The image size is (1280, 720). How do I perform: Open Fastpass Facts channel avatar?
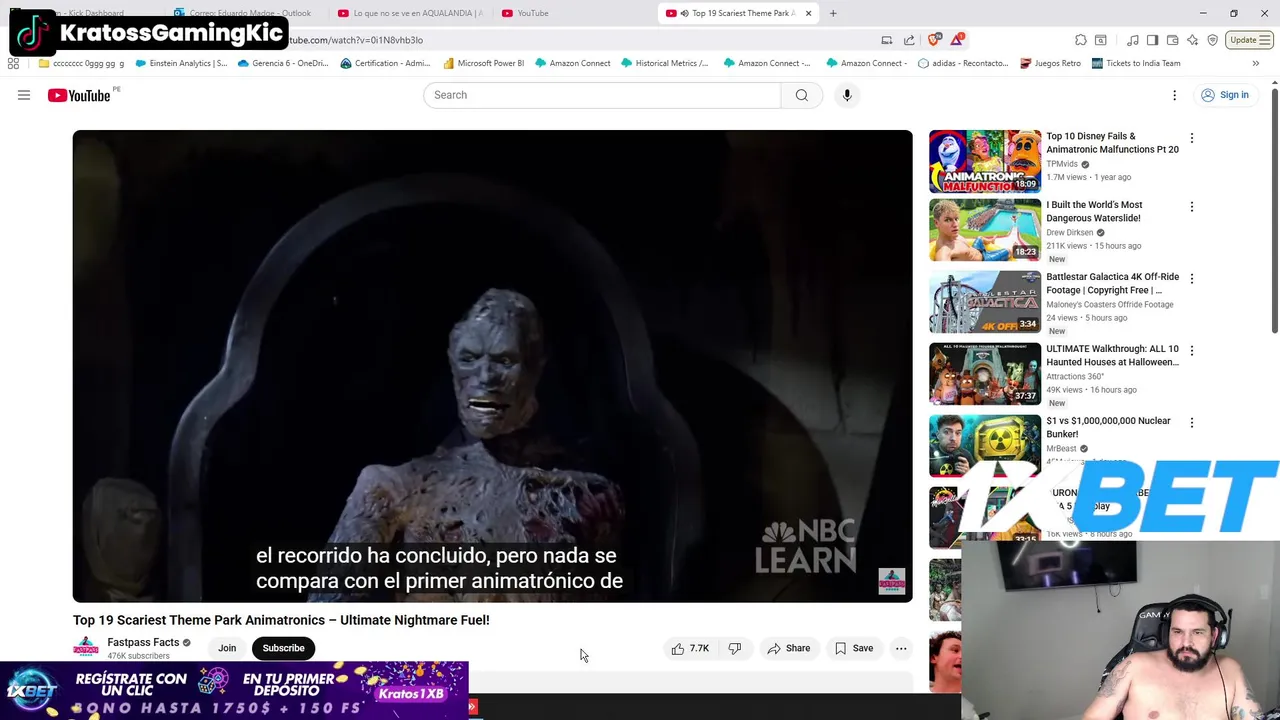click(86, 648)
